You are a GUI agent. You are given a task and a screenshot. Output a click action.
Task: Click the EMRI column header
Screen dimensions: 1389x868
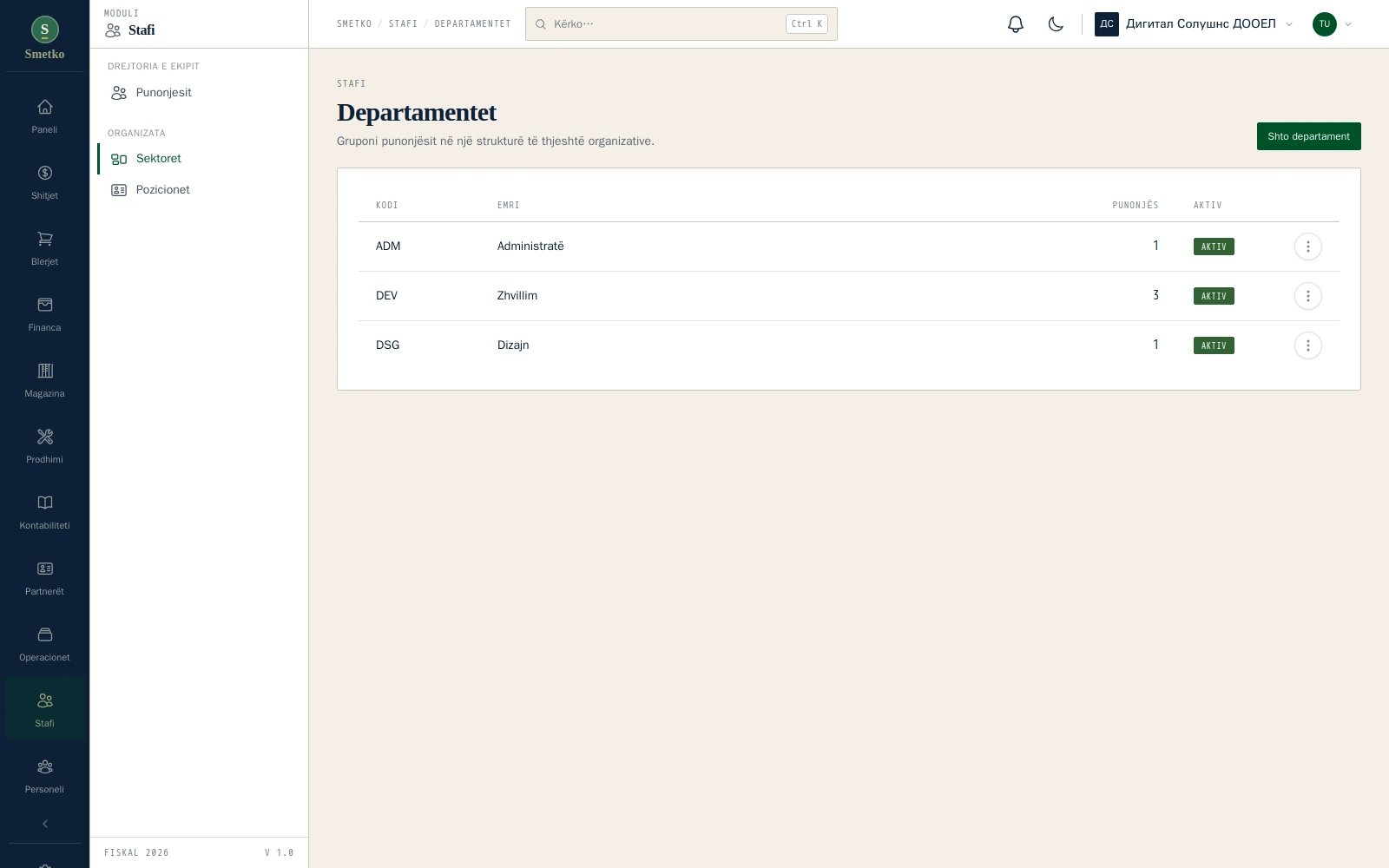coord(509,206)
